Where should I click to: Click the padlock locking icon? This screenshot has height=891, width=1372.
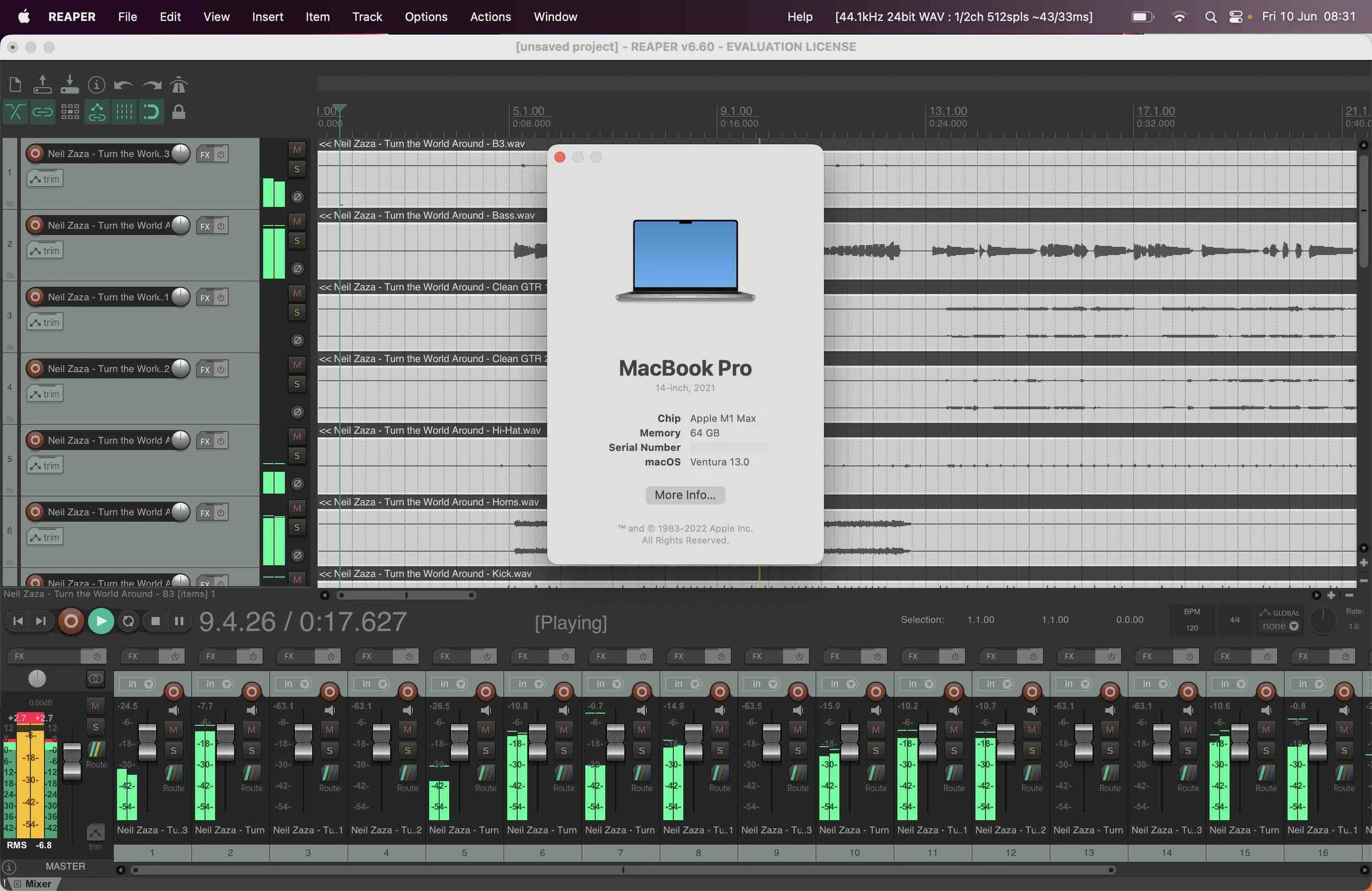(x=179, y=112)
